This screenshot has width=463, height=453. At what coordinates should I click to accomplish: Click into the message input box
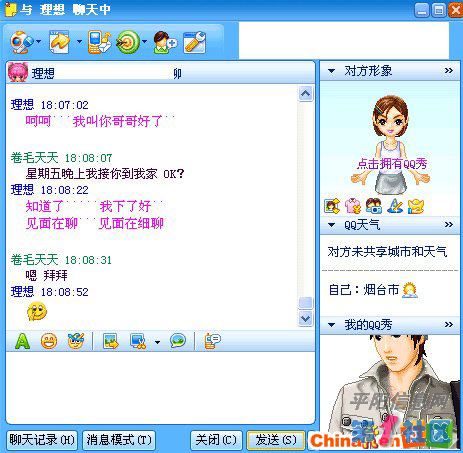(x=160, y=387)
